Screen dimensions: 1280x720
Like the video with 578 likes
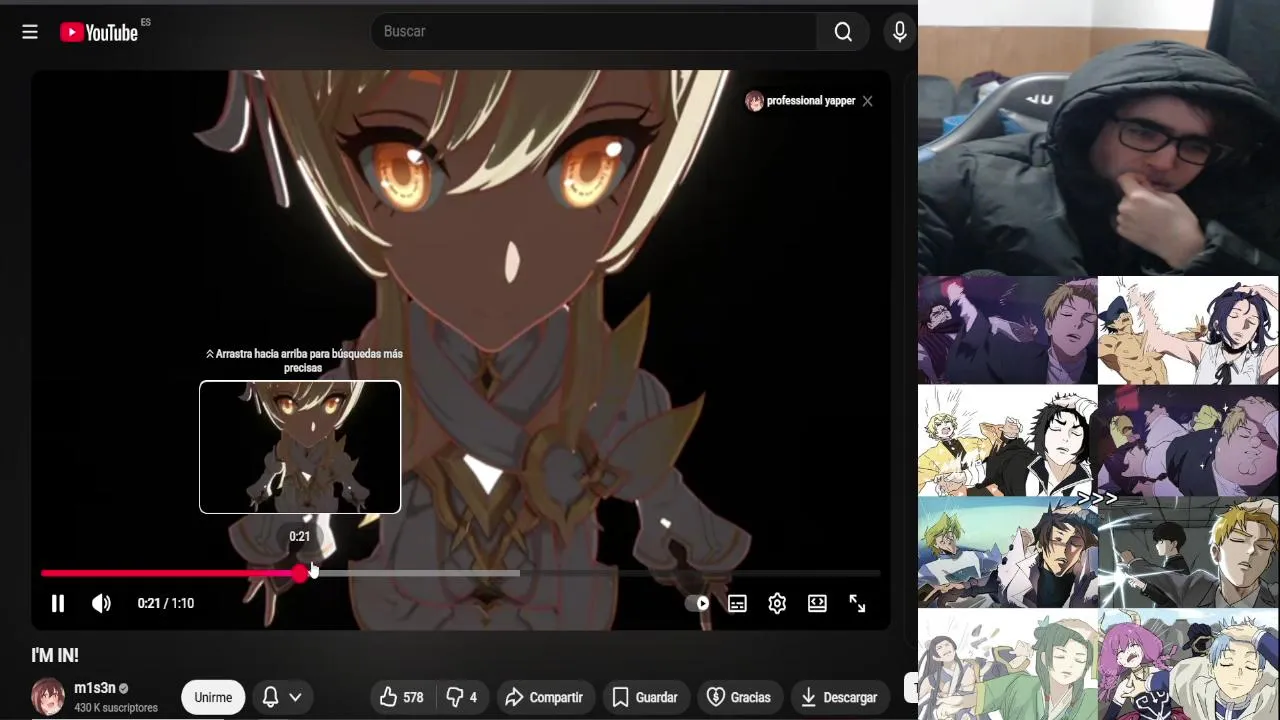(402, 697)
